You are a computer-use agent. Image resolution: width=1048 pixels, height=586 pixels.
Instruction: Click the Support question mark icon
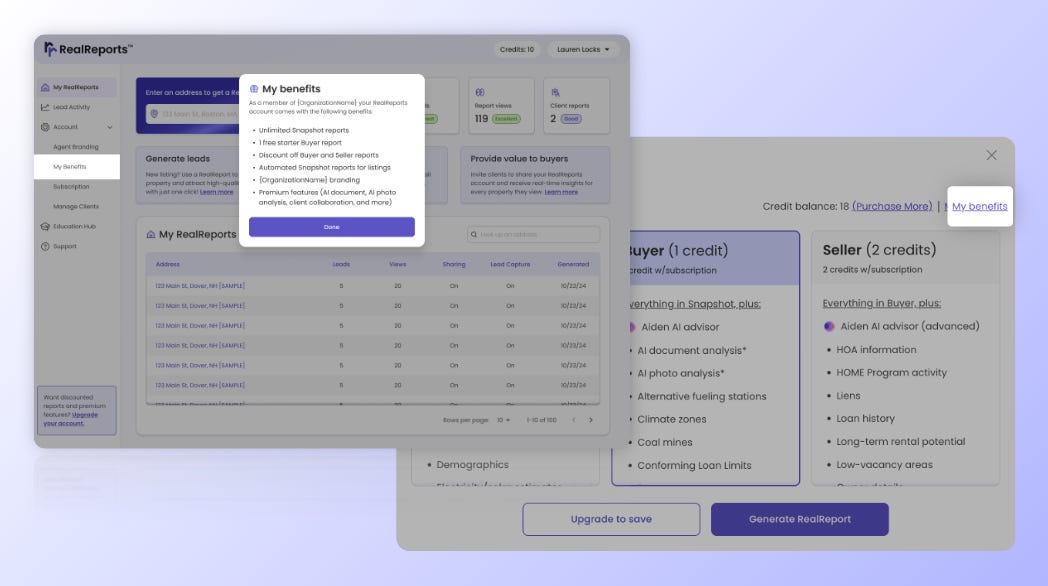(45, 247)
